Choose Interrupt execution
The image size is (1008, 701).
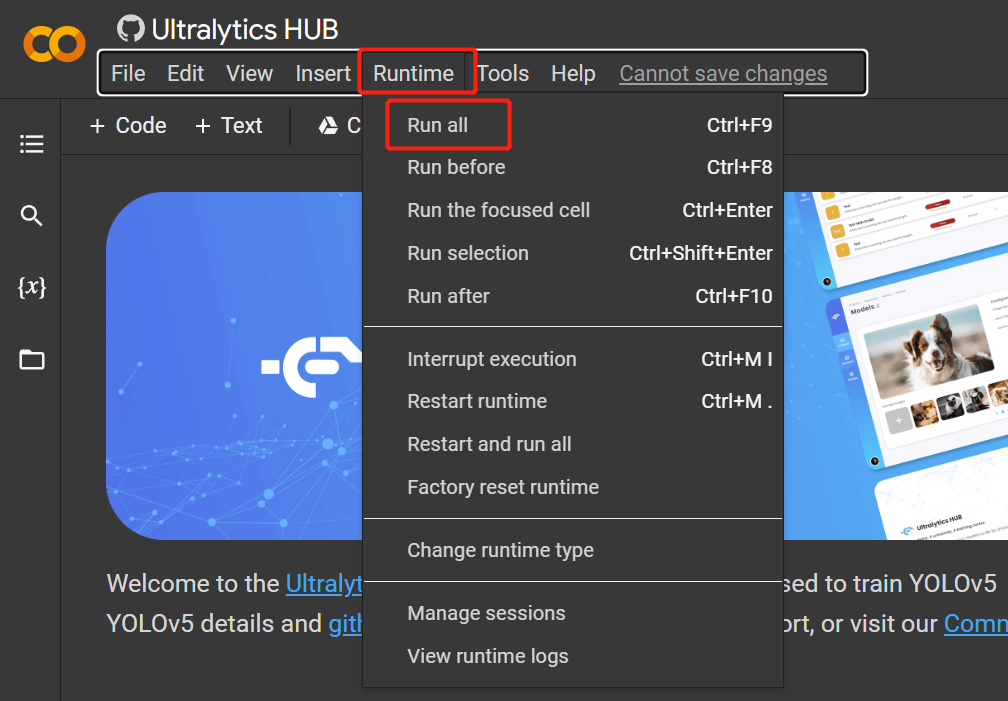point(573,359)
